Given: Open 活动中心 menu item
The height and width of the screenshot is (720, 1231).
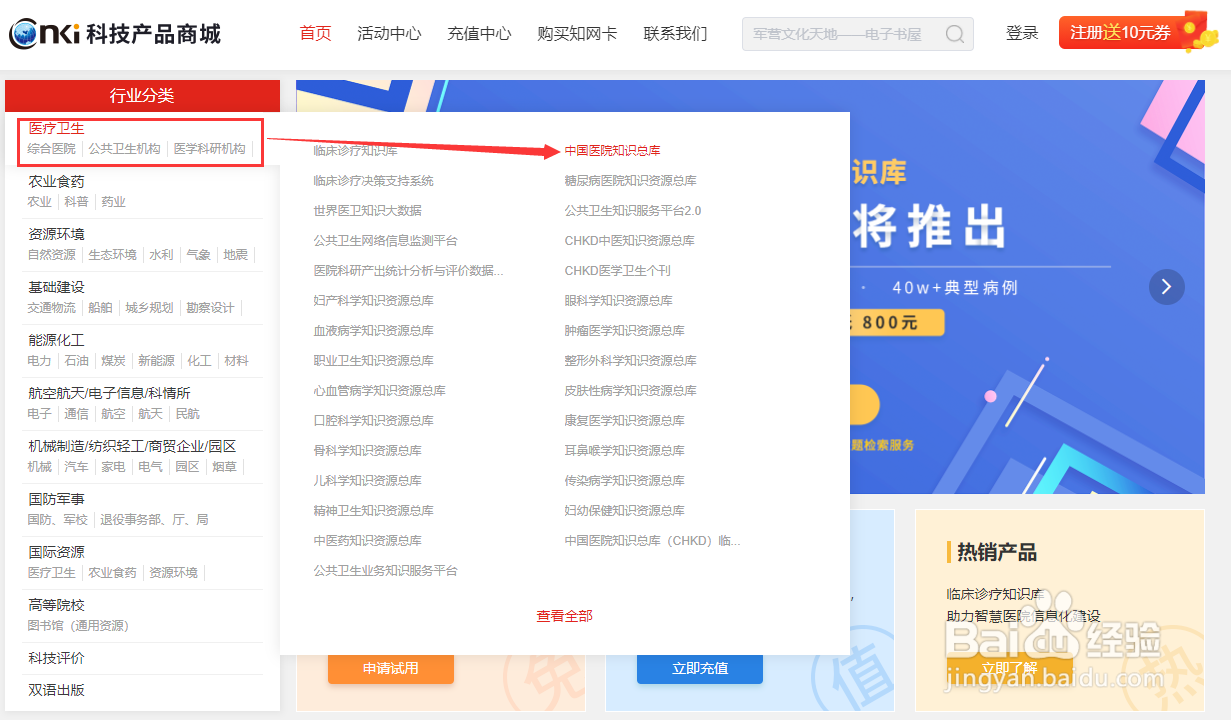Looking at the screenshot, I should coord(389,33).
